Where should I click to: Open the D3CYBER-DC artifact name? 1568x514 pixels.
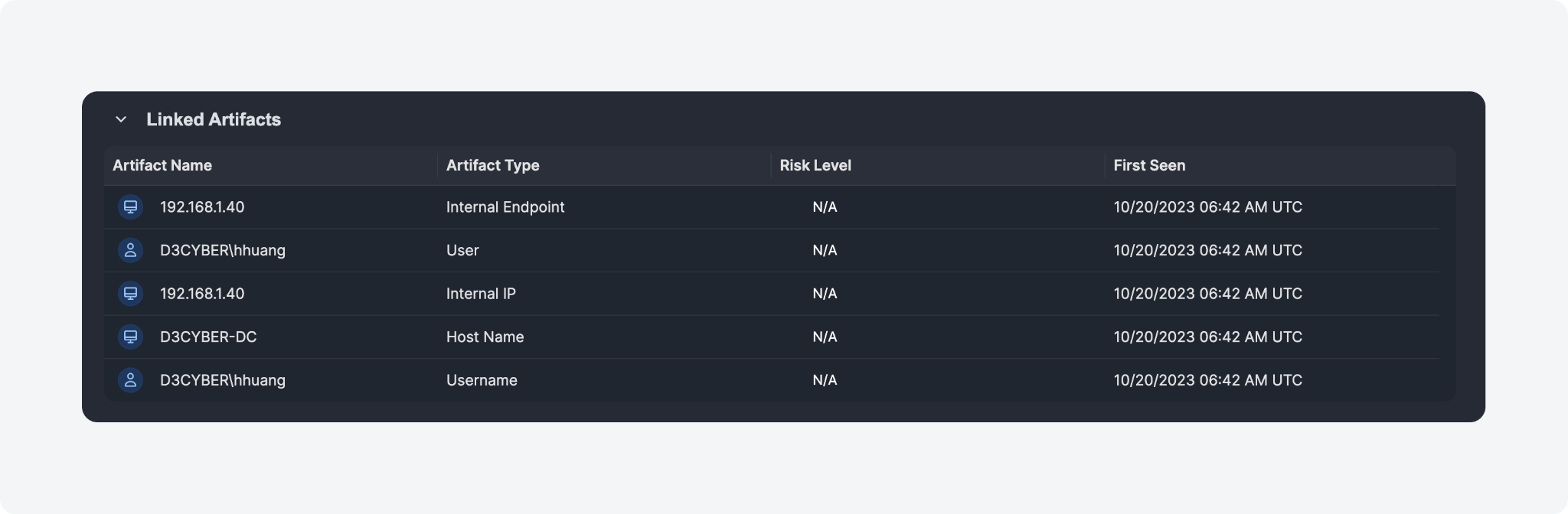[x=208, y=337]
